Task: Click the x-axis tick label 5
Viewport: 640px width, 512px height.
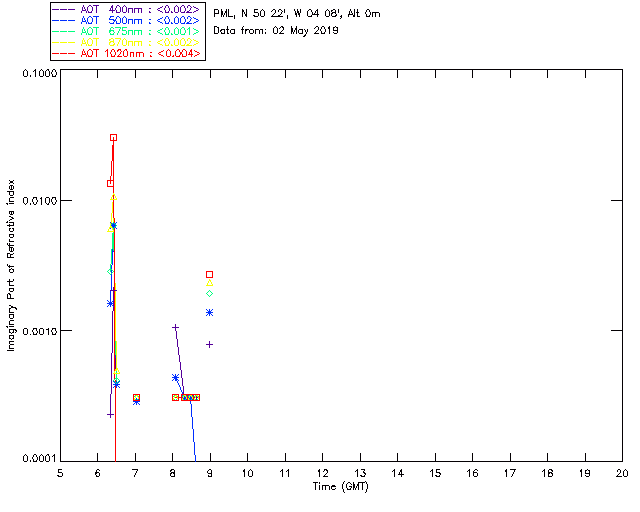Action: coord(60,473)
